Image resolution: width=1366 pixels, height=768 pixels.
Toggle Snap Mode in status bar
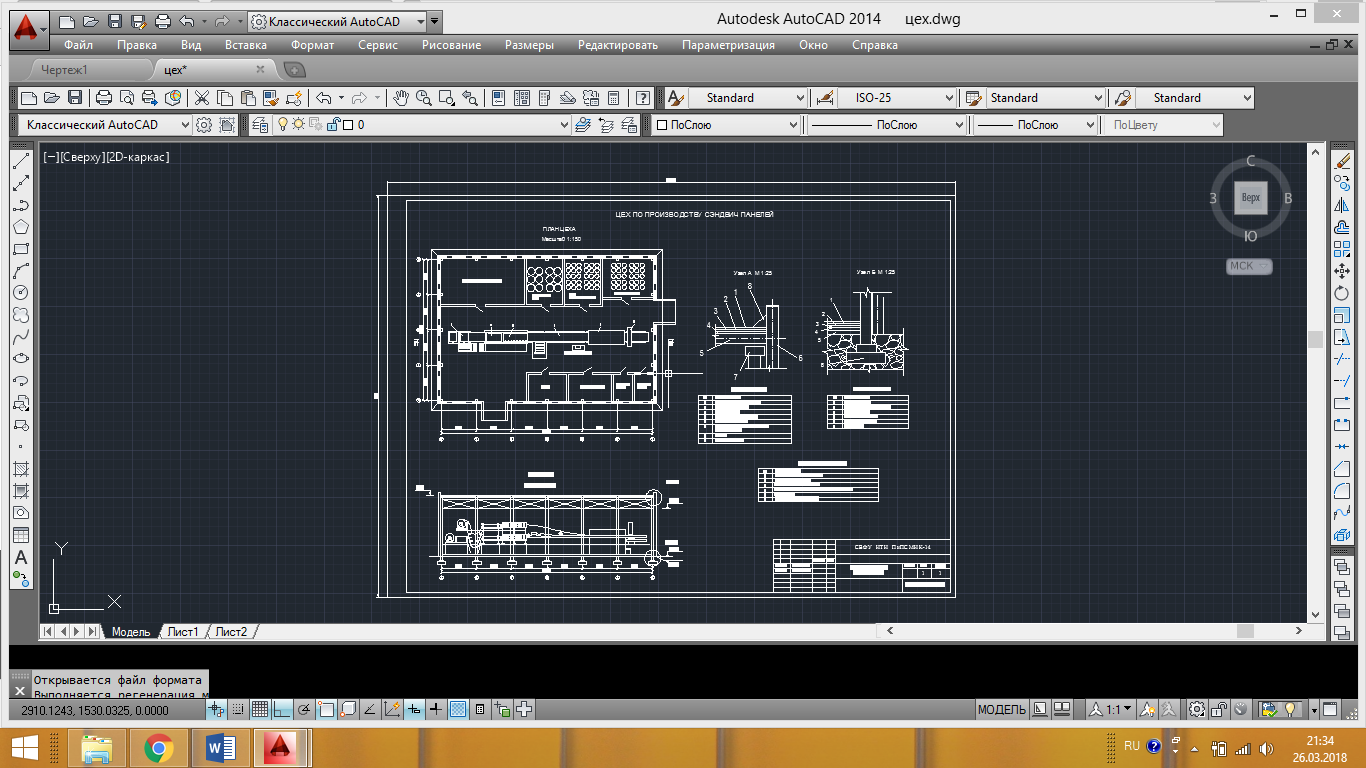pyautogui.click(x=237, y=710)
